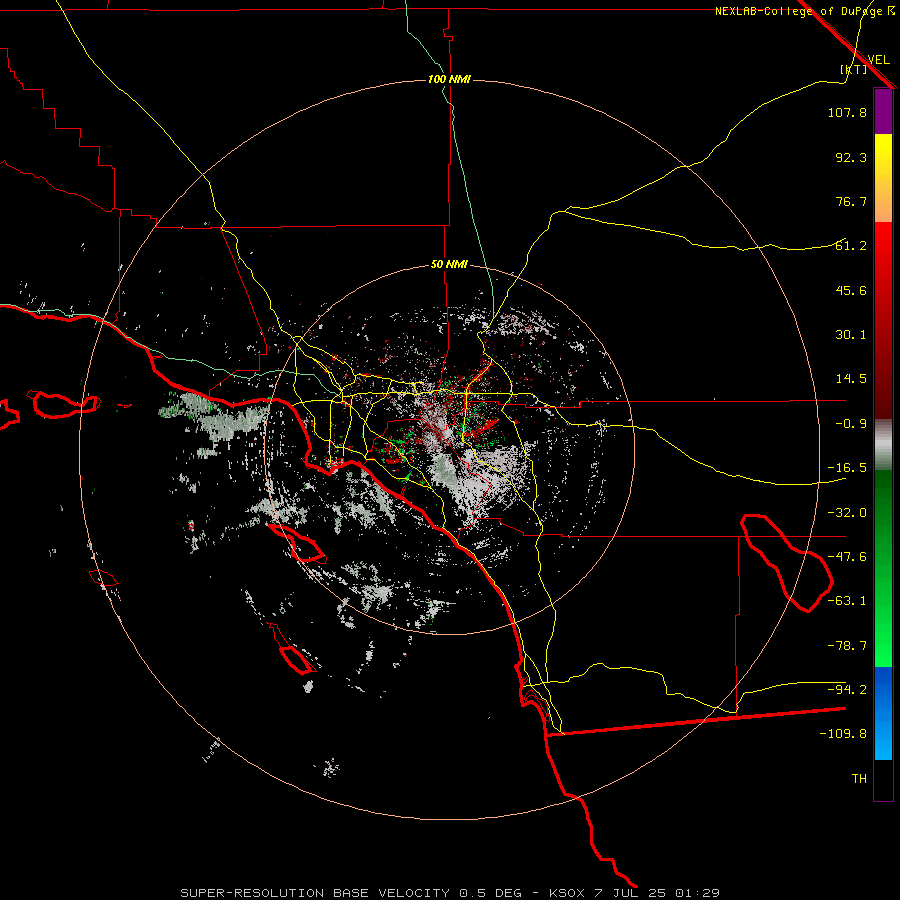Click the -0.9 velocity scale value

(x=851, y=424)
